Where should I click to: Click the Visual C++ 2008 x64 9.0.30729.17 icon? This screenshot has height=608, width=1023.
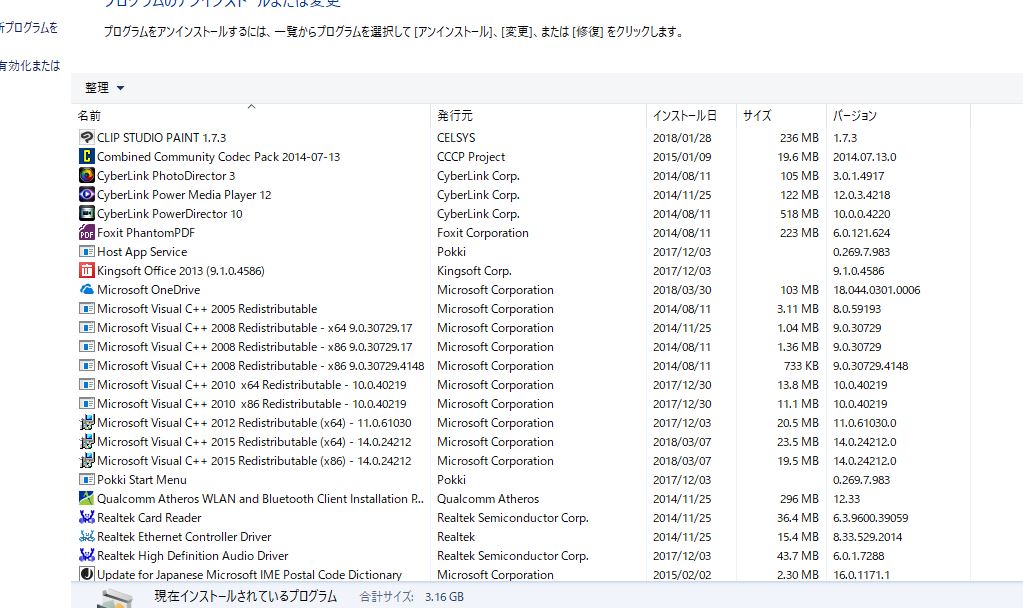tap(87, 327)
